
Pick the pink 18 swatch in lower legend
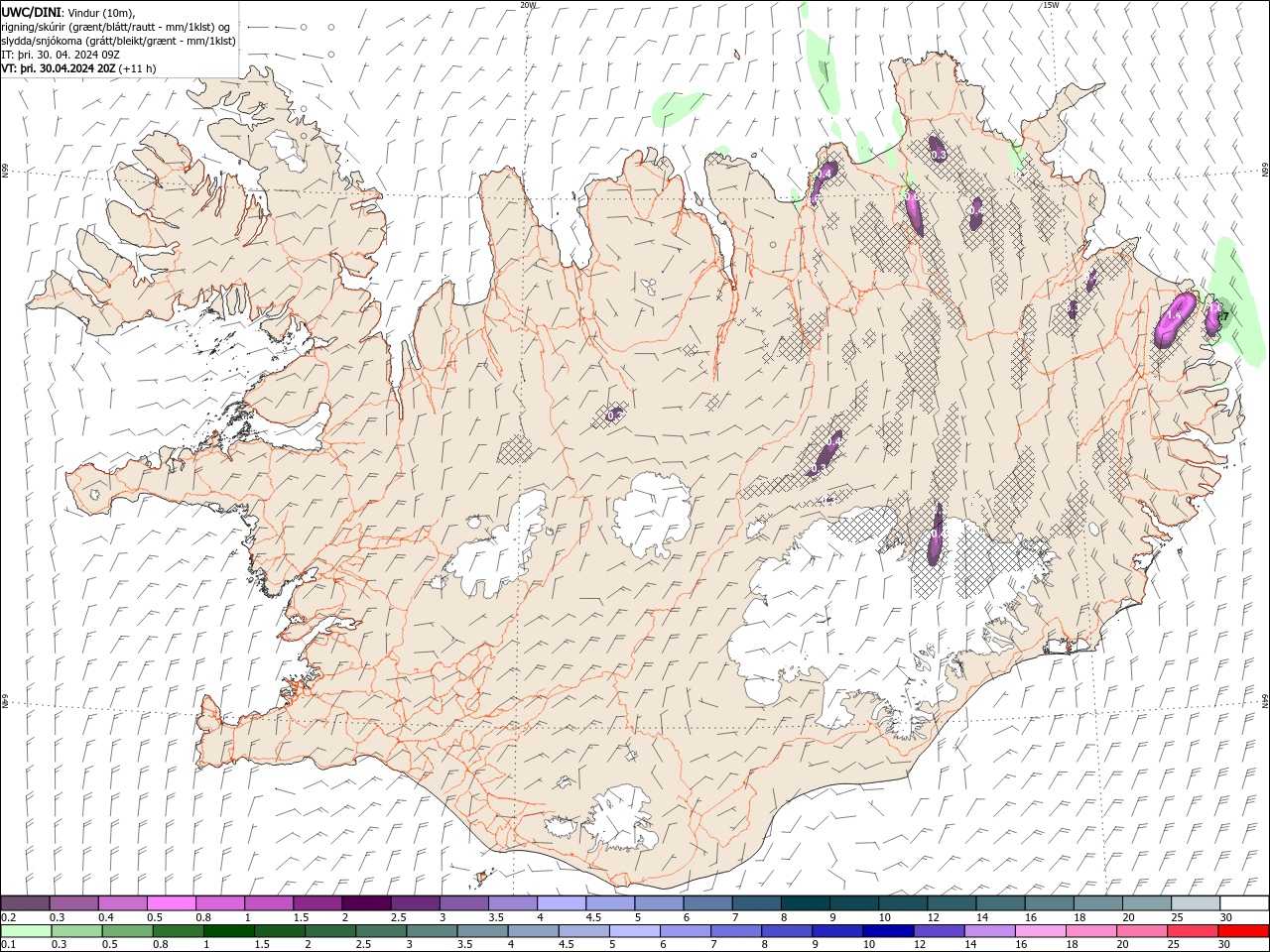click(x=1089, y=931)
